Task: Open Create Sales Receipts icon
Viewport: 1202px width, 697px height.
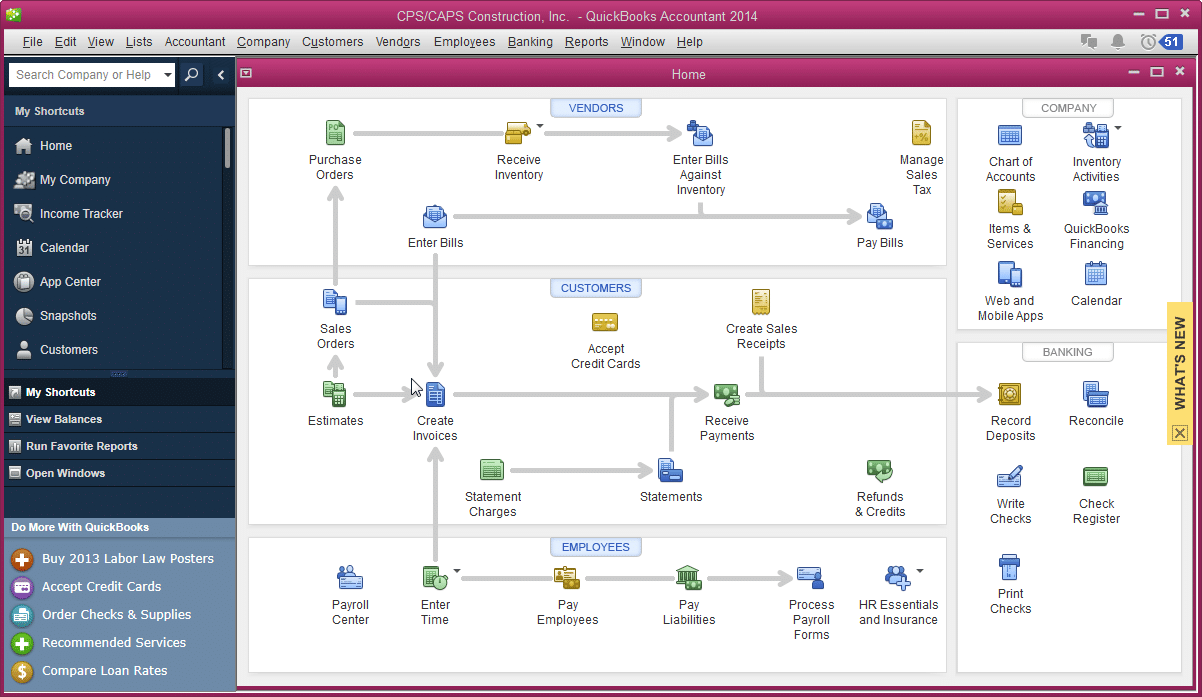Action: 761,301
